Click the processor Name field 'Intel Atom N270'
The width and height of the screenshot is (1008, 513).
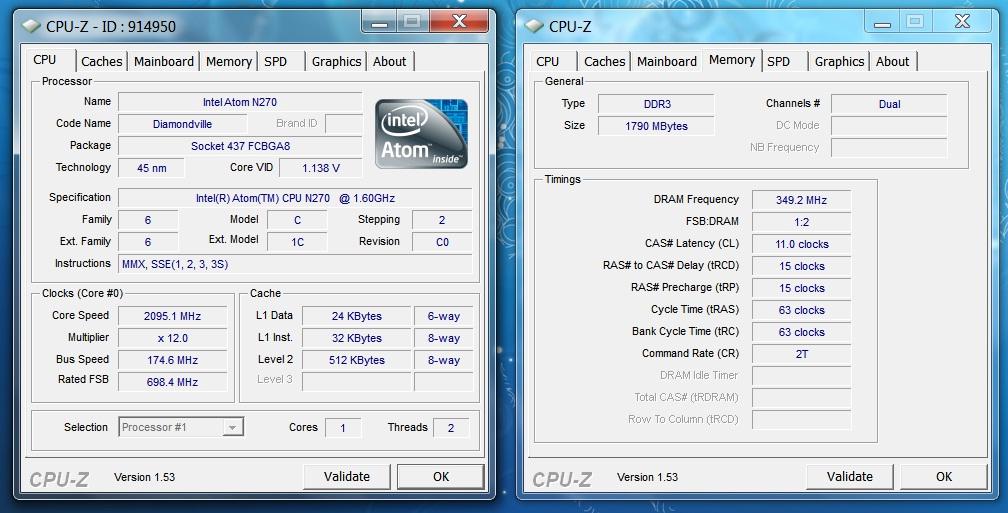pyautogui.click(x=240, y=102)
